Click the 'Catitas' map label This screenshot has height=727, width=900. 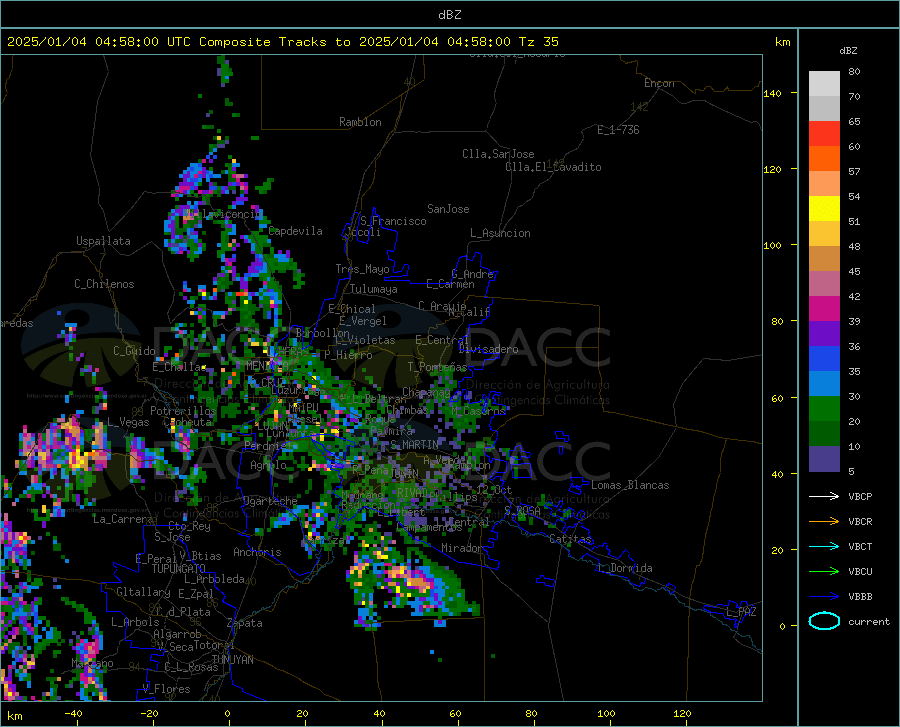click(x=570, y=539)
